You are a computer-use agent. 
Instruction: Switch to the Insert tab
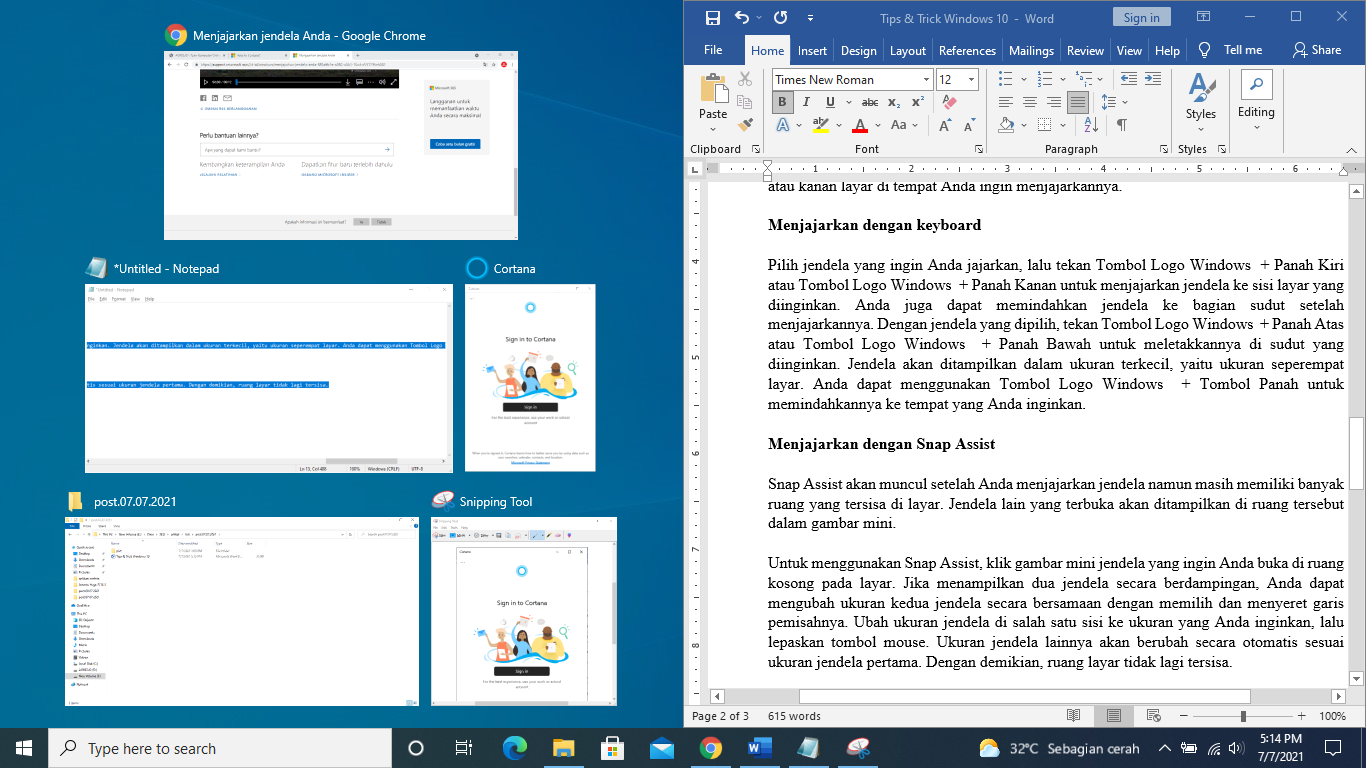tap(812, 50)
